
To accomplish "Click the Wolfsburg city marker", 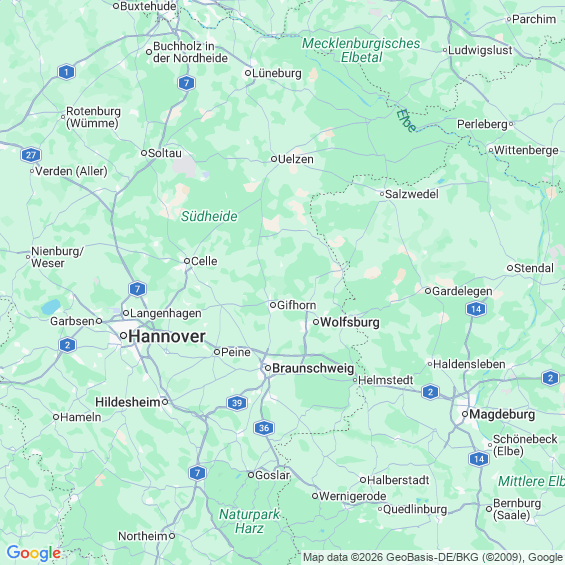I will pos(316,322).
